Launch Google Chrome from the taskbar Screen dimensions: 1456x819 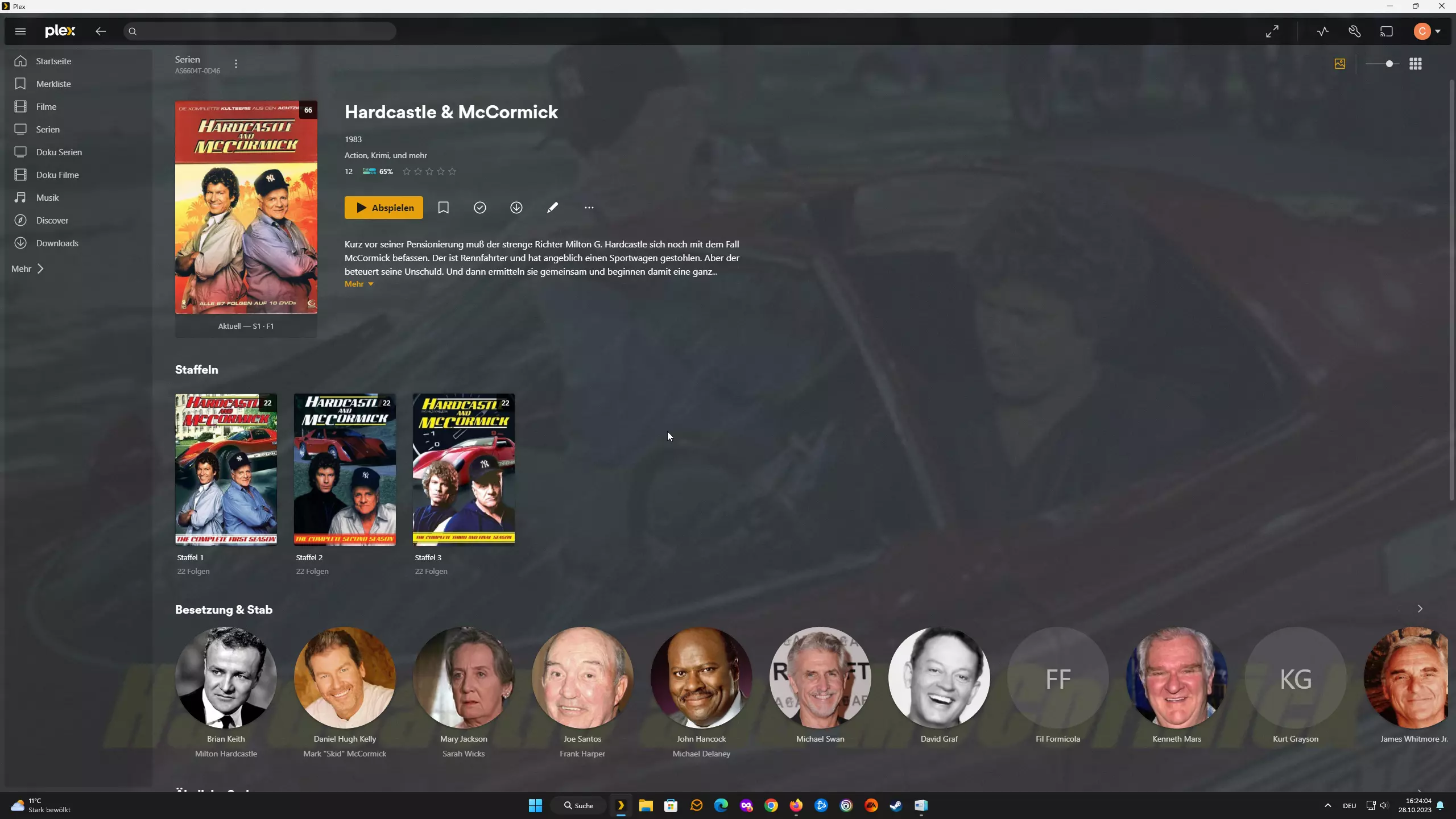coord(771,805)
